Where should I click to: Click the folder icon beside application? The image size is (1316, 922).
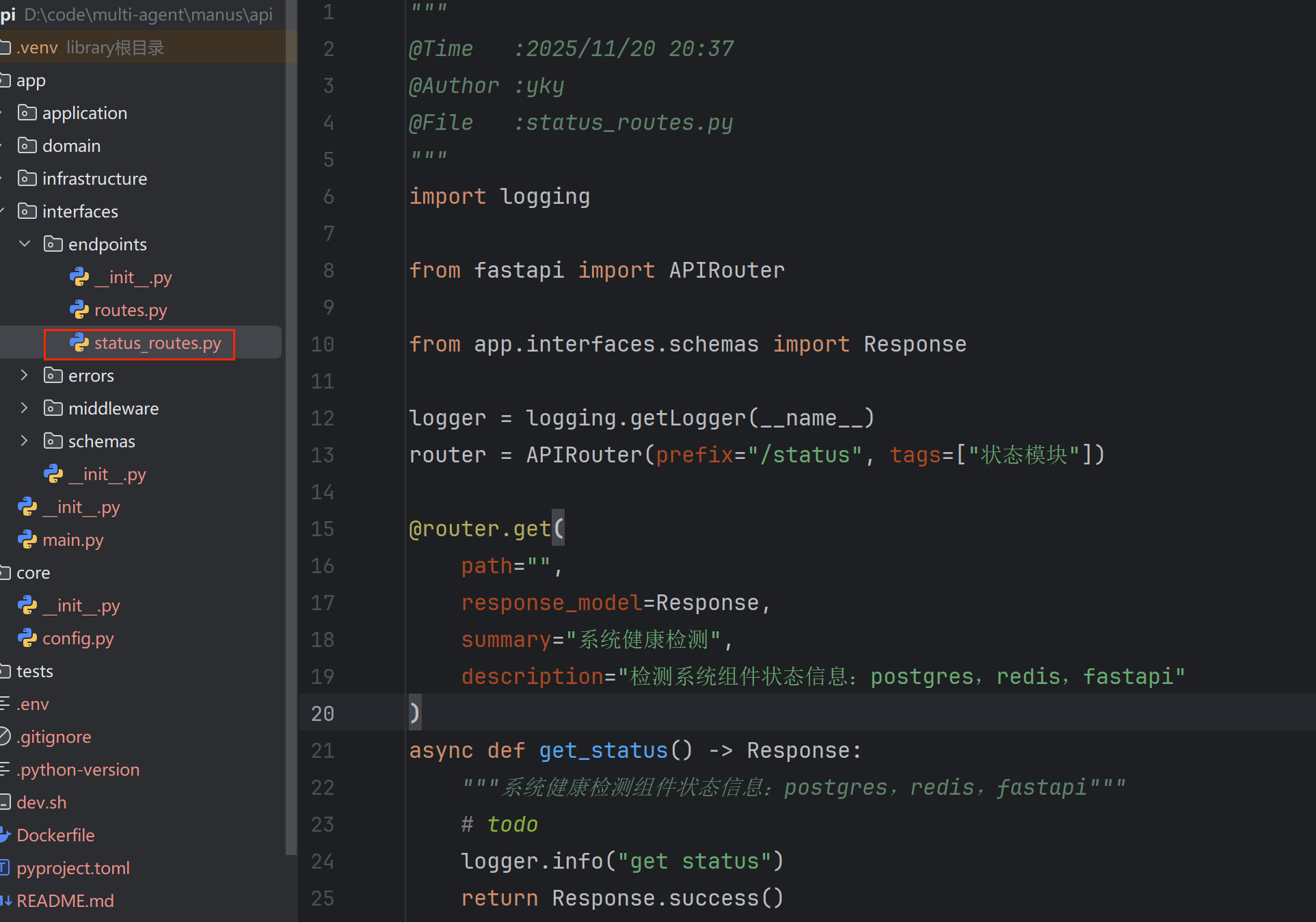[x=27, y=113]
